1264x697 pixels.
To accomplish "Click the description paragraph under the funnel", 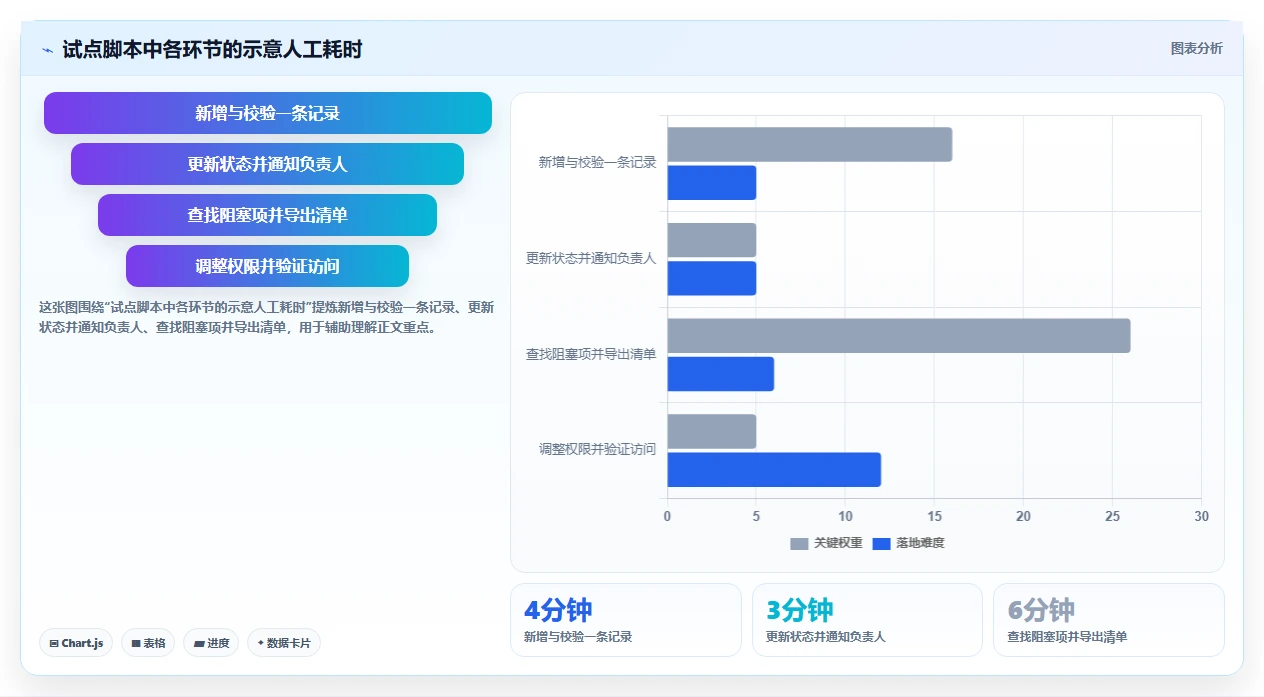I will click(266, 317).
